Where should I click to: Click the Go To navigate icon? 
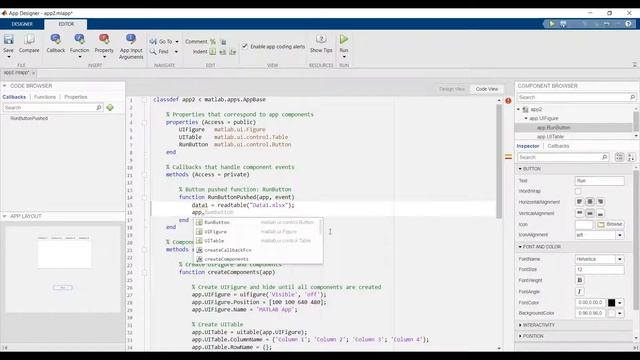tap(153, 41)
